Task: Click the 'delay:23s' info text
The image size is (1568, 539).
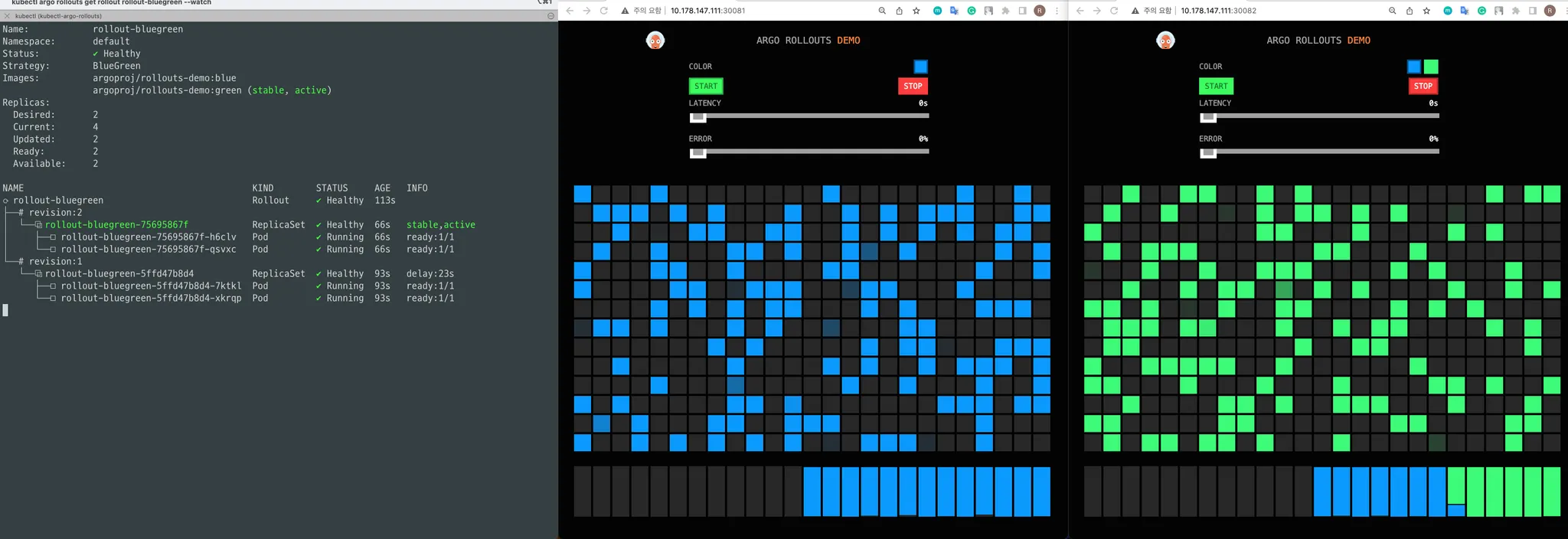Action: pos(430,274)
